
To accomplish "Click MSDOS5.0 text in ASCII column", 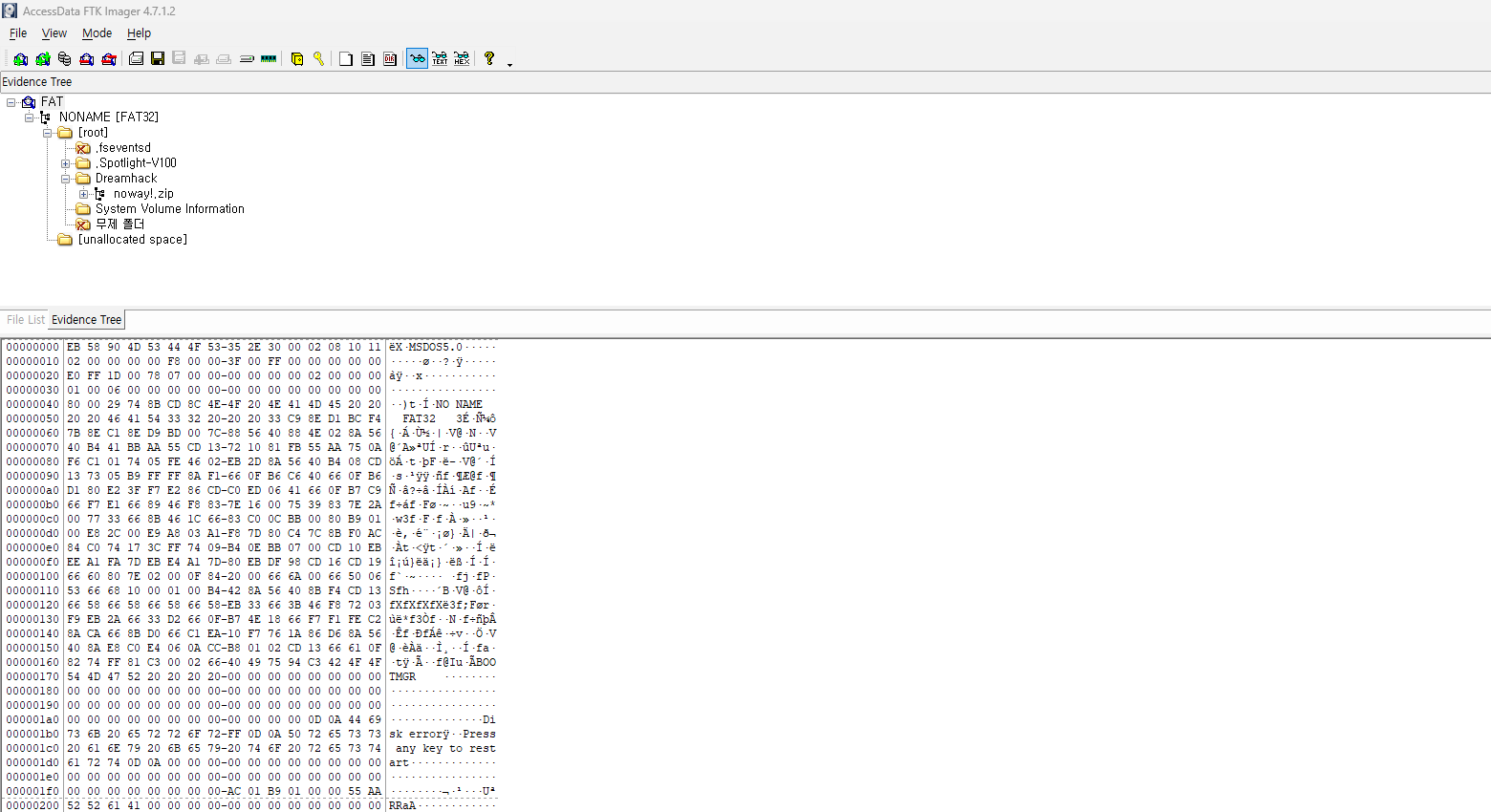I will (x=435, y=348).
